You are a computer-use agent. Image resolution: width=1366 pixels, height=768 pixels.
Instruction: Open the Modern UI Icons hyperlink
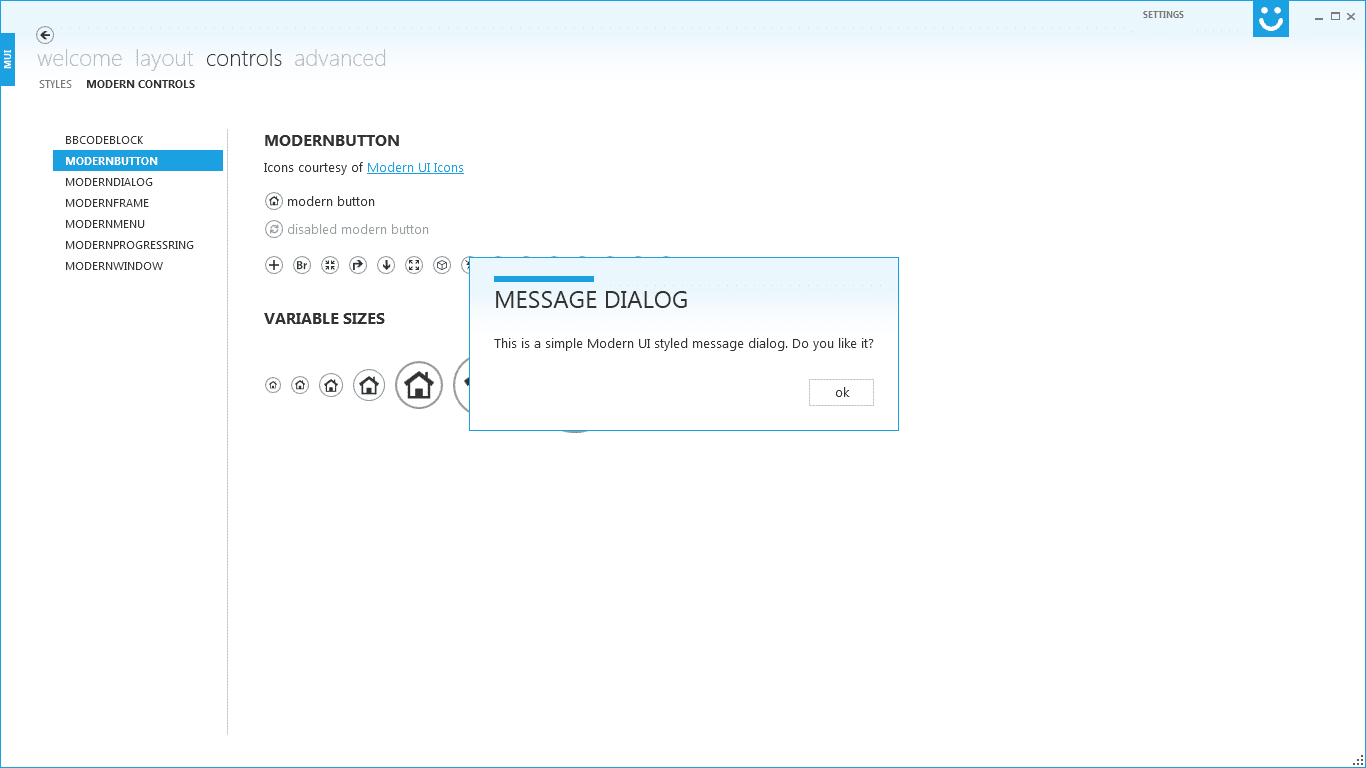click(415, 167)
